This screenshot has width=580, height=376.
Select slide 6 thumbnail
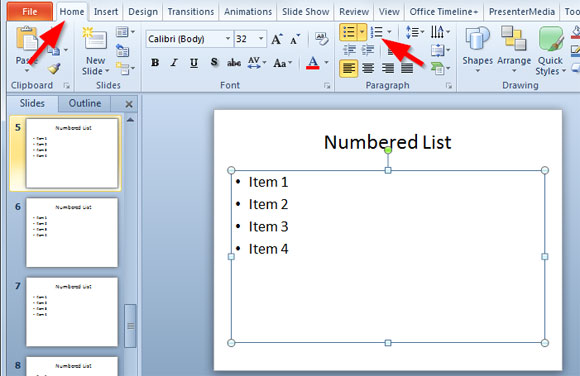pyautogui.click(x=72, y=232)
